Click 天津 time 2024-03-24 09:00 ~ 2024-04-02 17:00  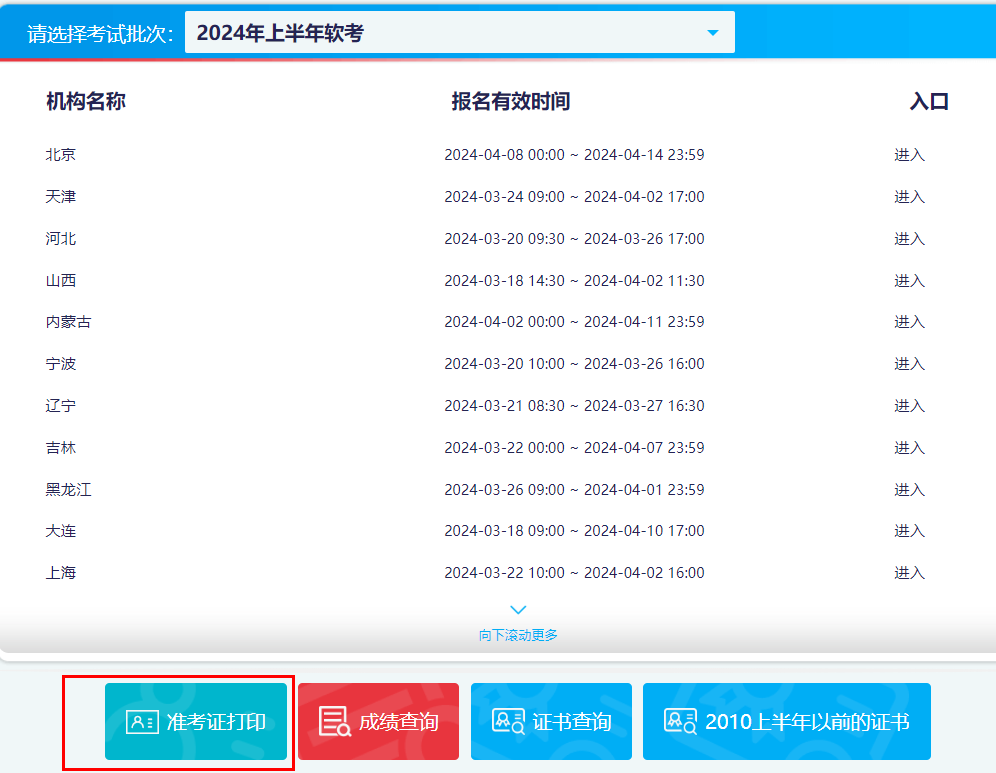574,197
